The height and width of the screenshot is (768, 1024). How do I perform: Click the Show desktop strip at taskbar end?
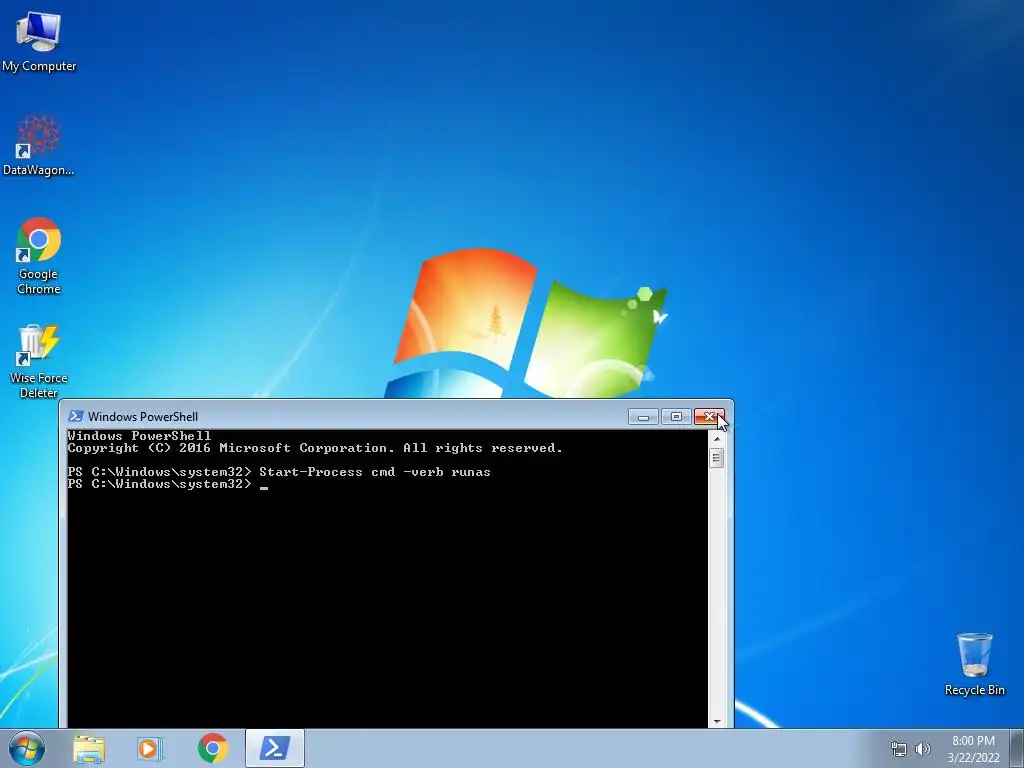click(x=1019, y=748)
